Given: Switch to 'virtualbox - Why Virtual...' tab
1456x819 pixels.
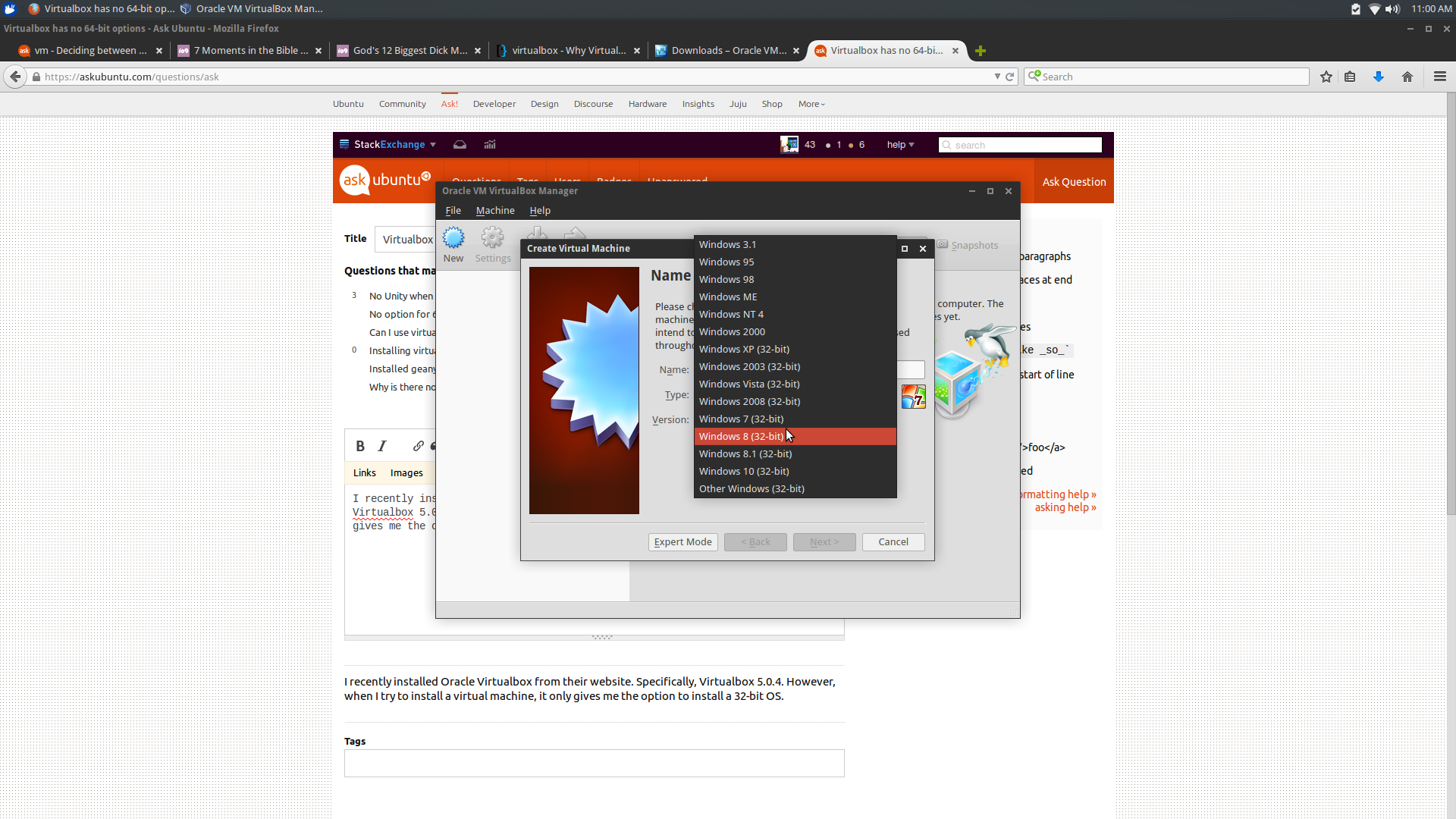Looking at the screenshot, I should [x=568, y=51].
